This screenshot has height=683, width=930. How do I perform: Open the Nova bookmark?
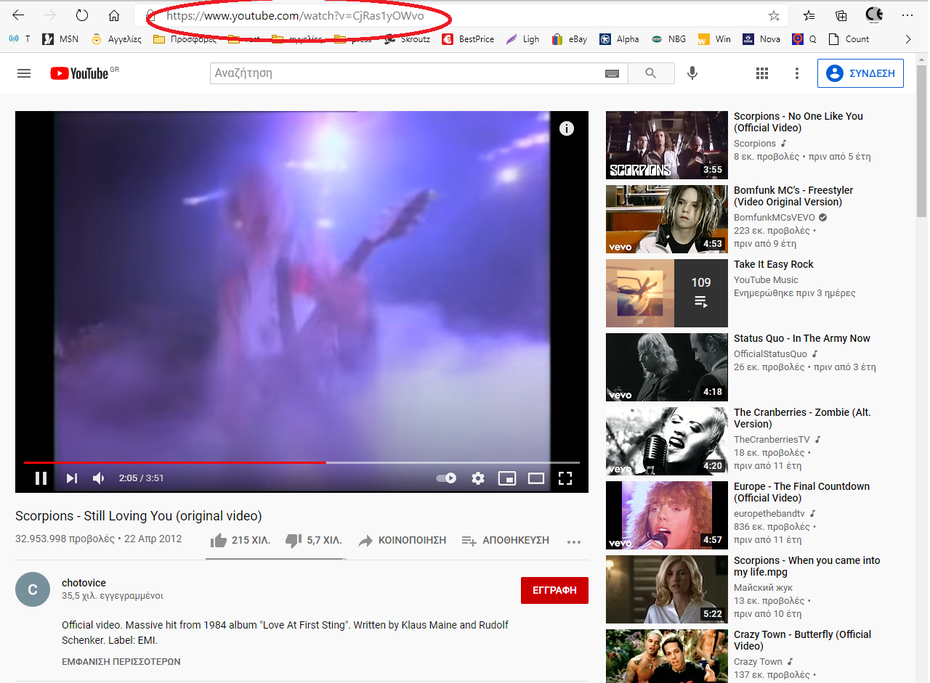762,39
